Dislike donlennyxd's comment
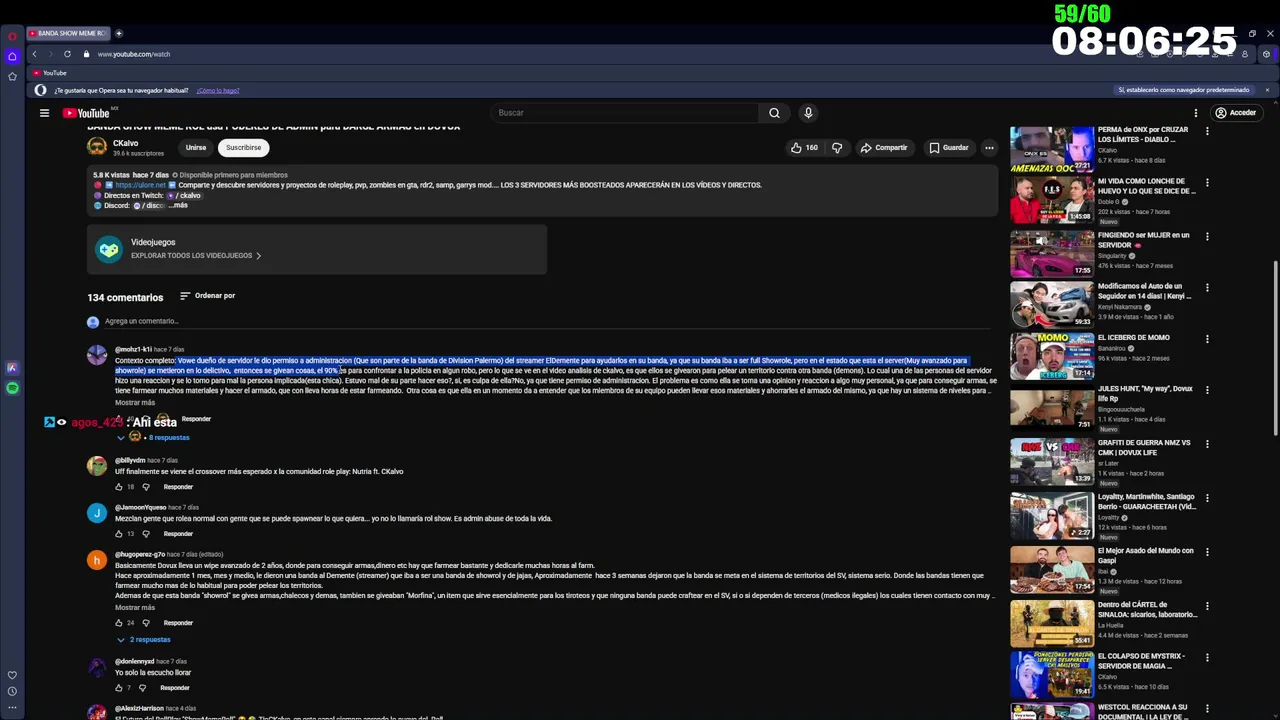The height and width of the screenshot is (720, 1280). coord(142,688)
